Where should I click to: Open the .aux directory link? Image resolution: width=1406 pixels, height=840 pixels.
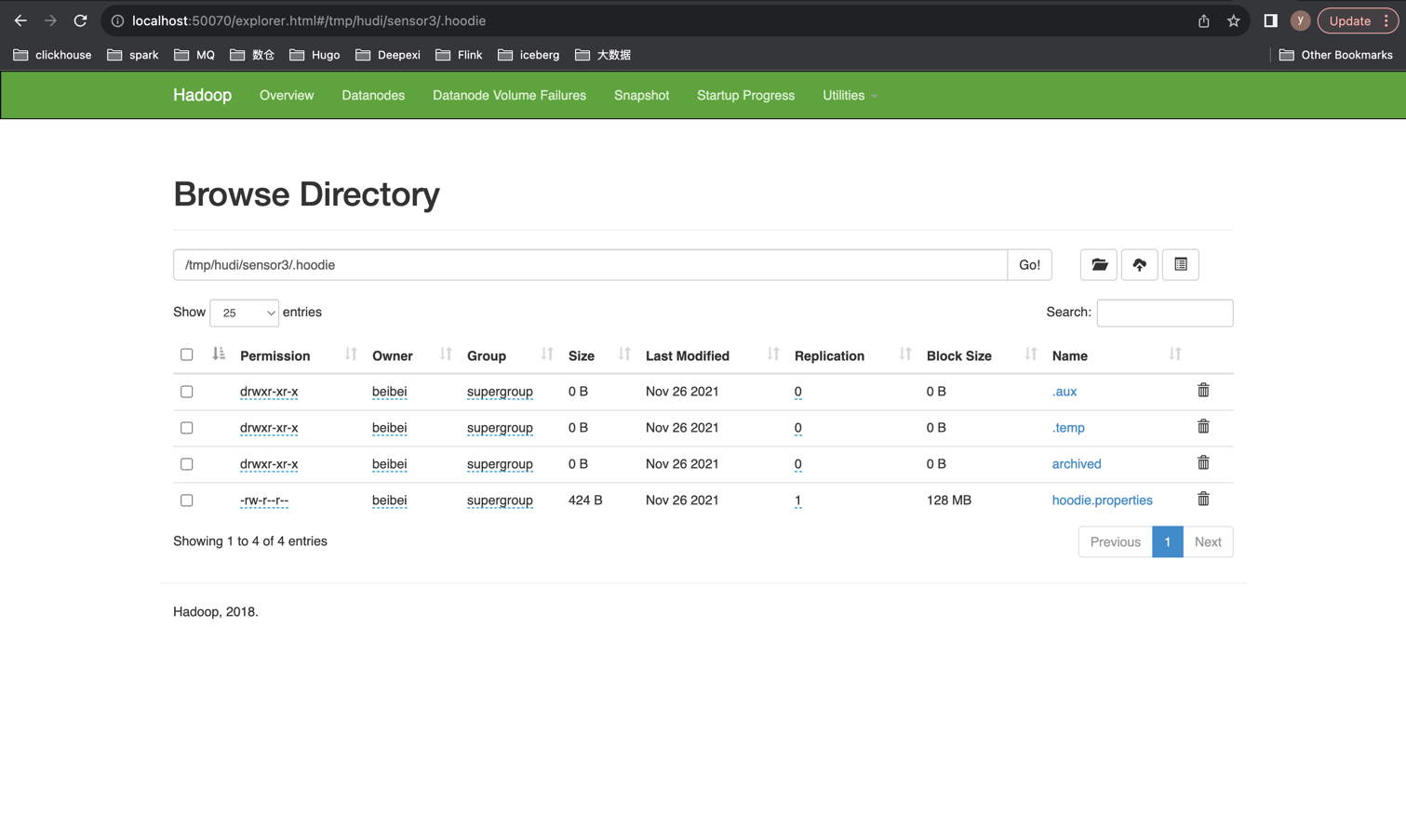pos(1065,392)
